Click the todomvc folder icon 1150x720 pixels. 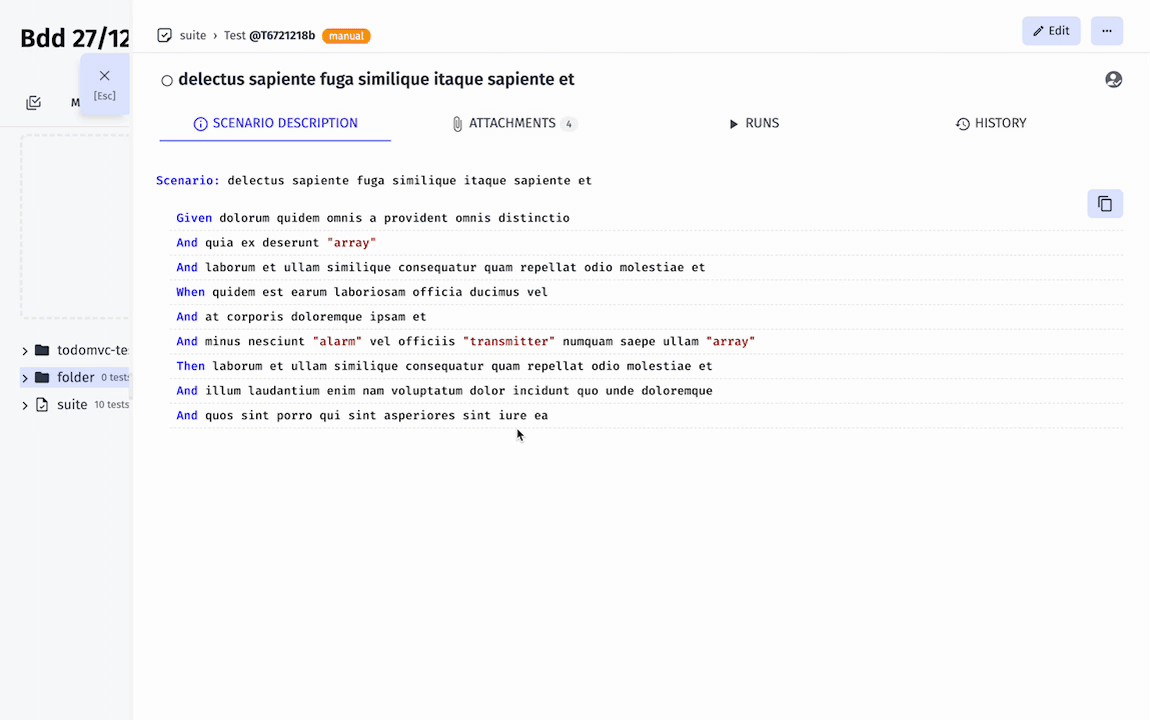click(x=43, y=350)
